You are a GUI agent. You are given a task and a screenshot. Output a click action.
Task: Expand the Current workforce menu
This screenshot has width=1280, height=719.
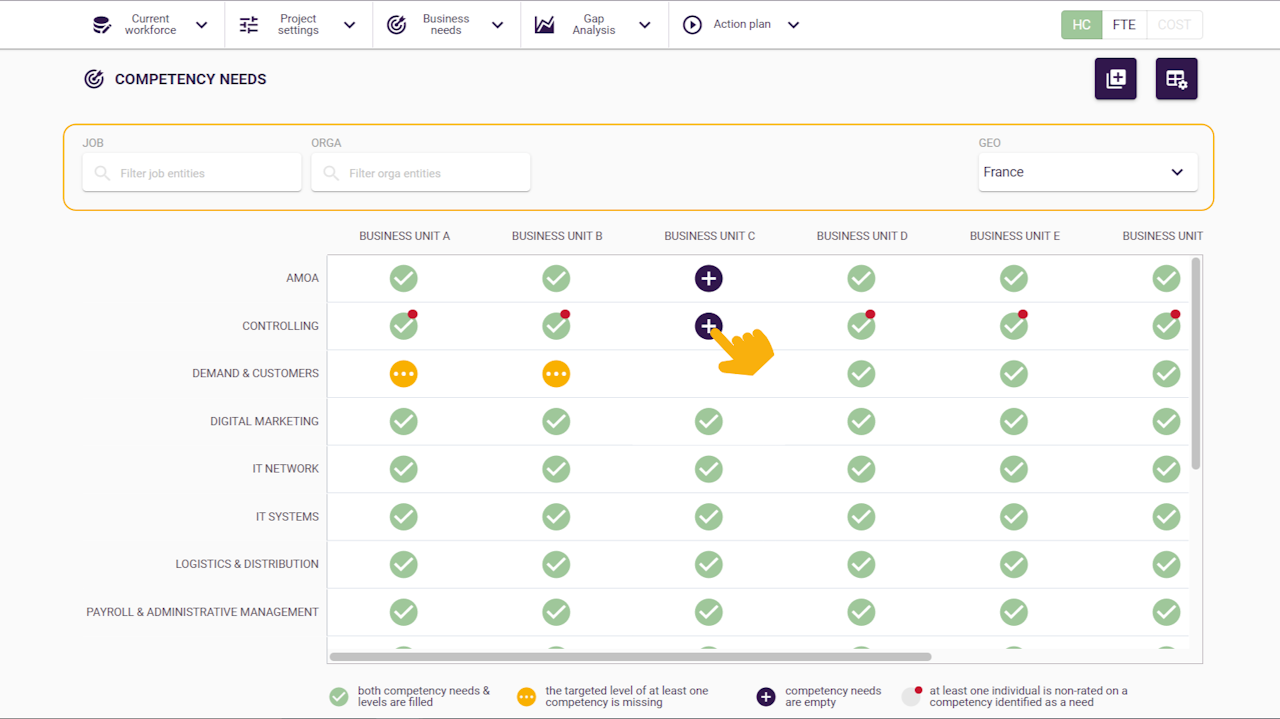click(150, 25)
